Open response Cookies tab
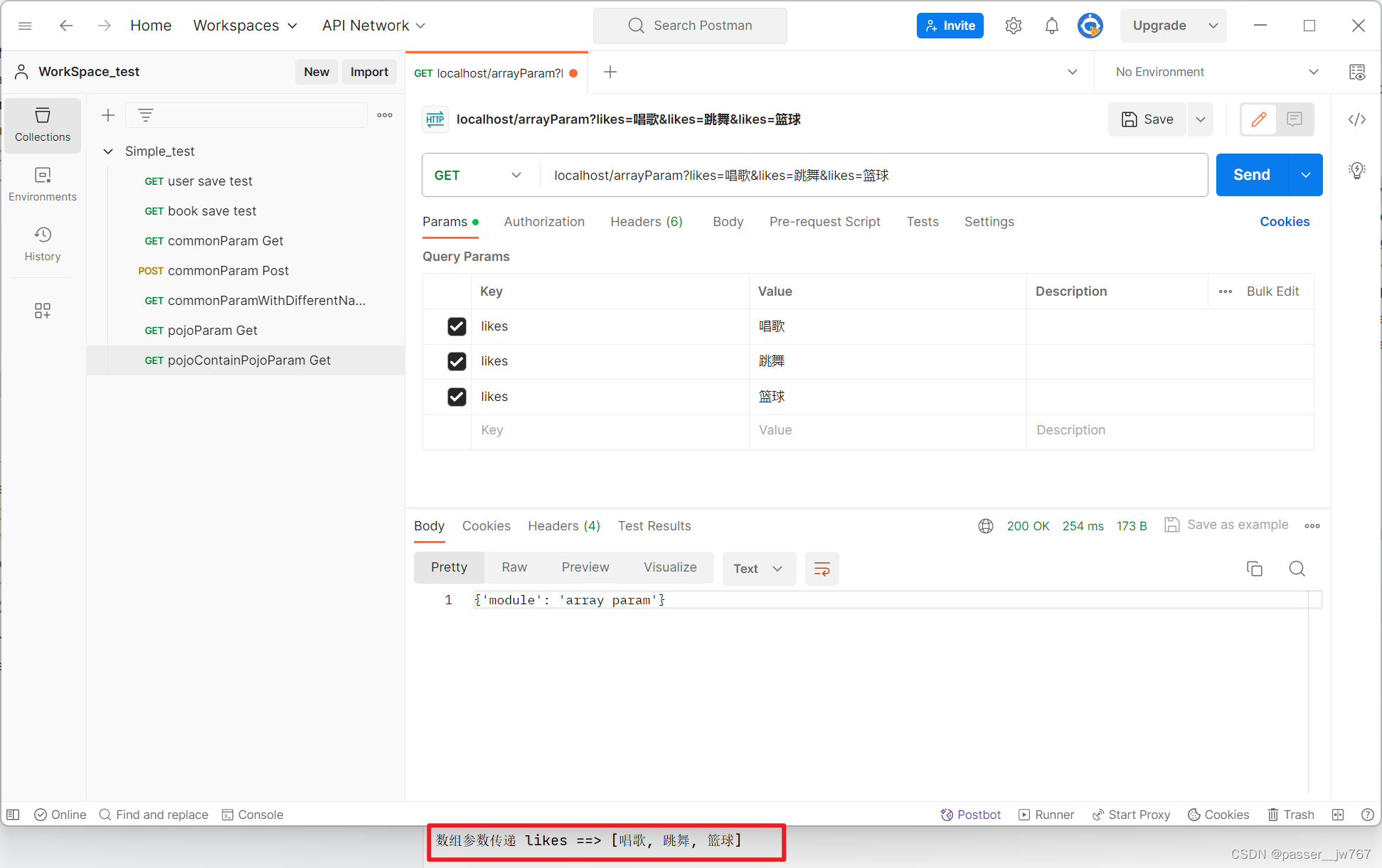The height and width of the screenshot is (868, 1382). [x=487, y=526]
